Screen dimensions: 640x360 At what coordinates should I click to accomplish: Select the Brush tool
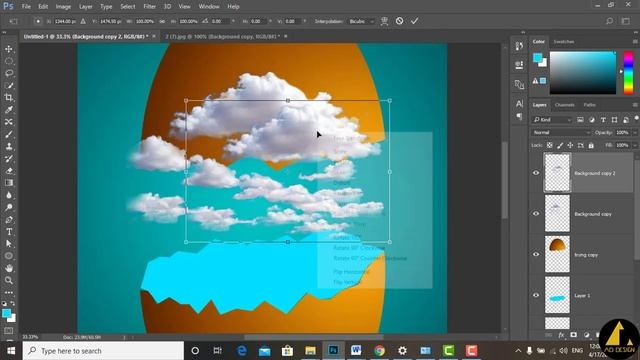(x=9, y=134)
